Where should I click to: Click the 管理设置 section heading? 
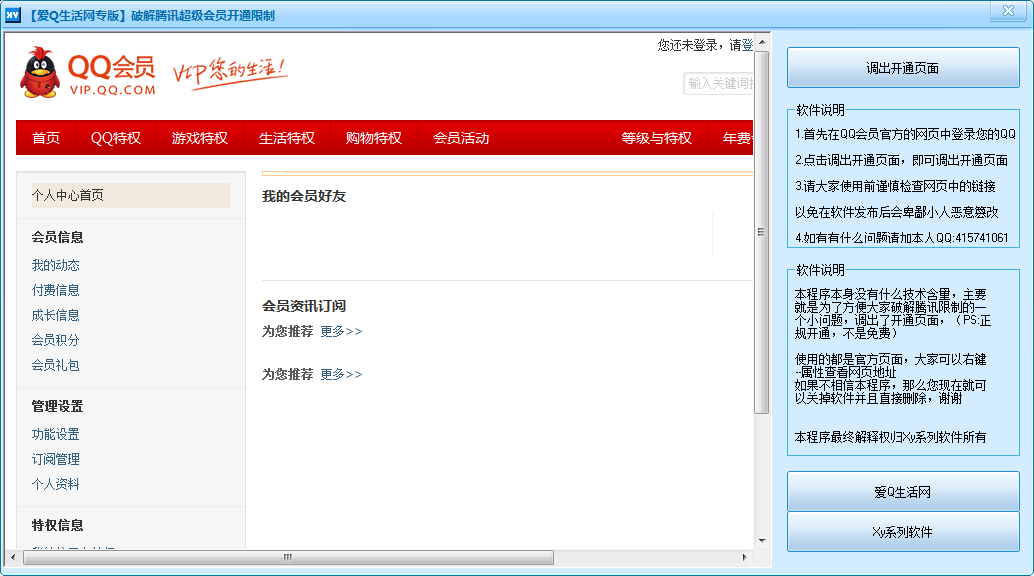57,406
